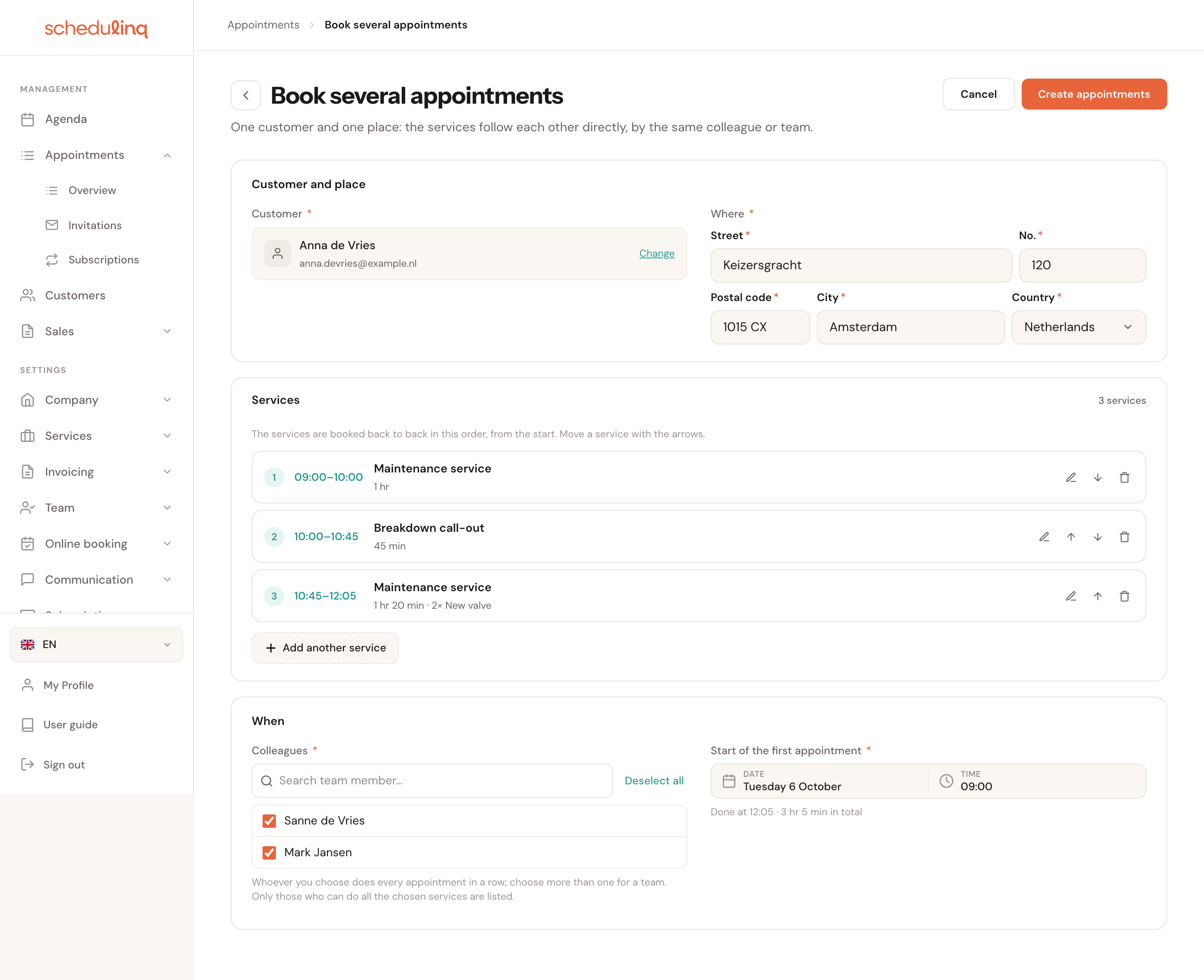This screenshot has width=1204, height=980.
Task: Click the Scheduling logo
Action: [x=96, y=28]
